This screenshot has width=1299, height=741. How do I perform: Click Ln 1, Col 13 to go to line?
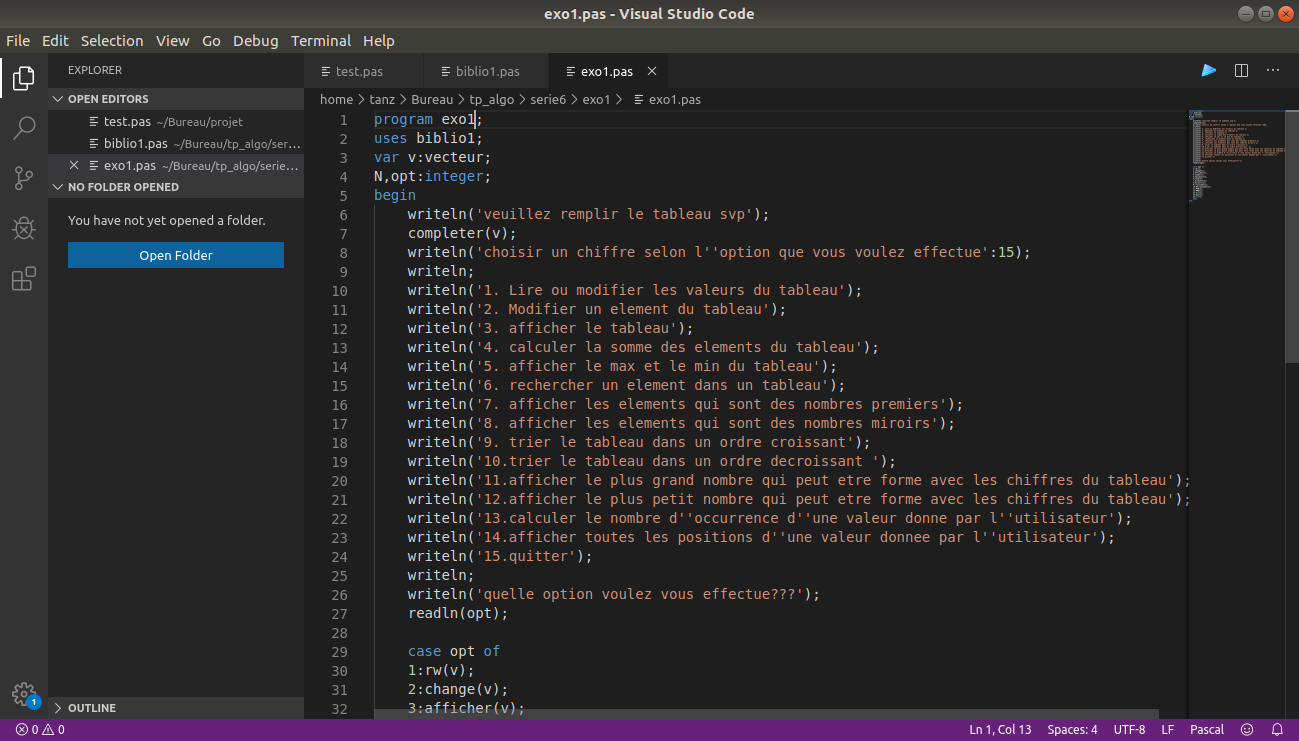coord(1000,730)
